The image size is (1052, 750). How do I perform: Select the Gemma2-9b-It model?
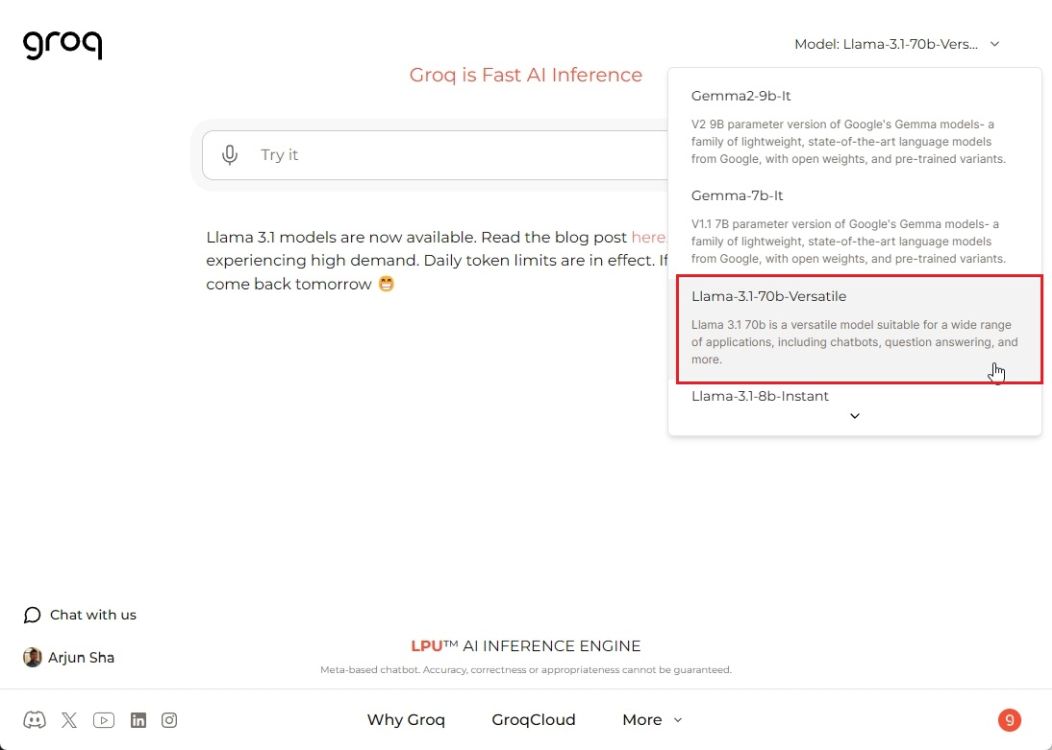(855, 127)
